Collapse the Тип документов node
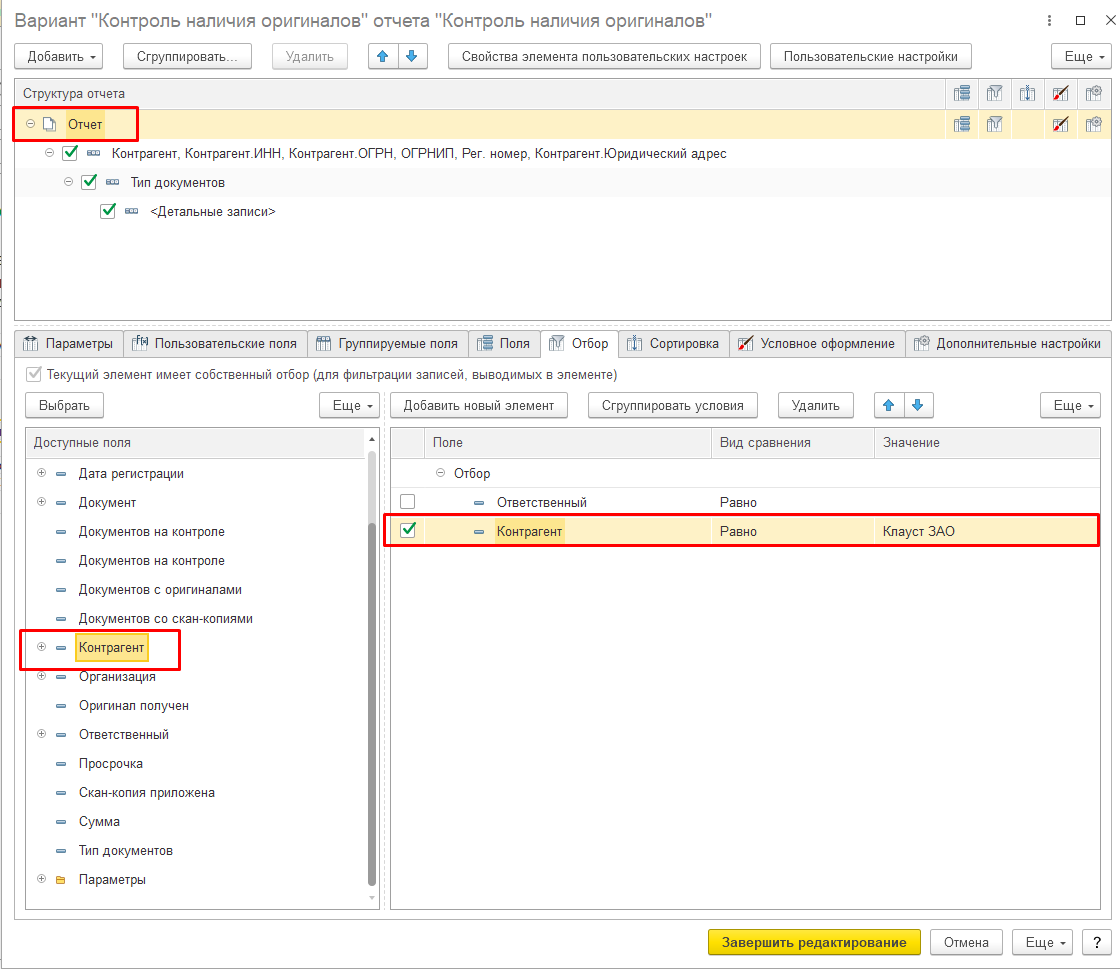1120x969 pixels. click(69, 181)
